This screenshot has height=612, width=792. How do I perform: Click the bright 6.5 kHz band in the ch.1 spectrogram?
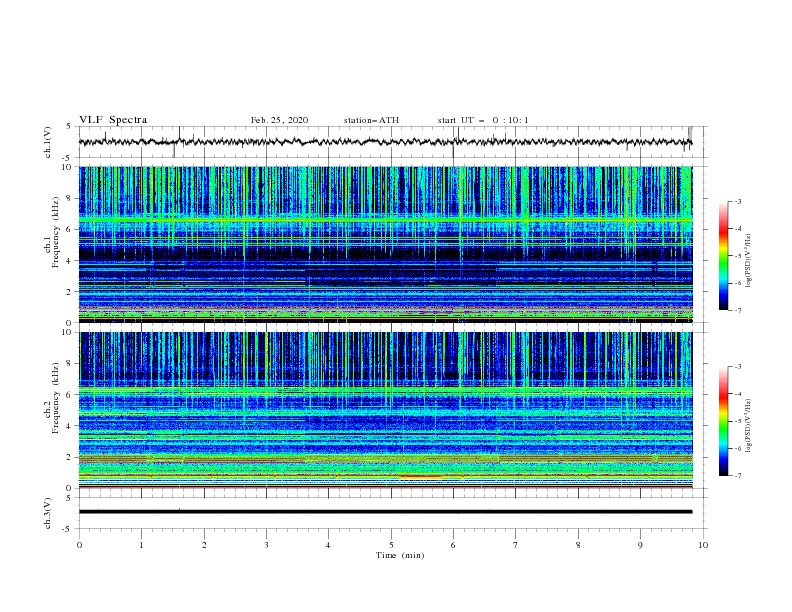pos(385,220)
